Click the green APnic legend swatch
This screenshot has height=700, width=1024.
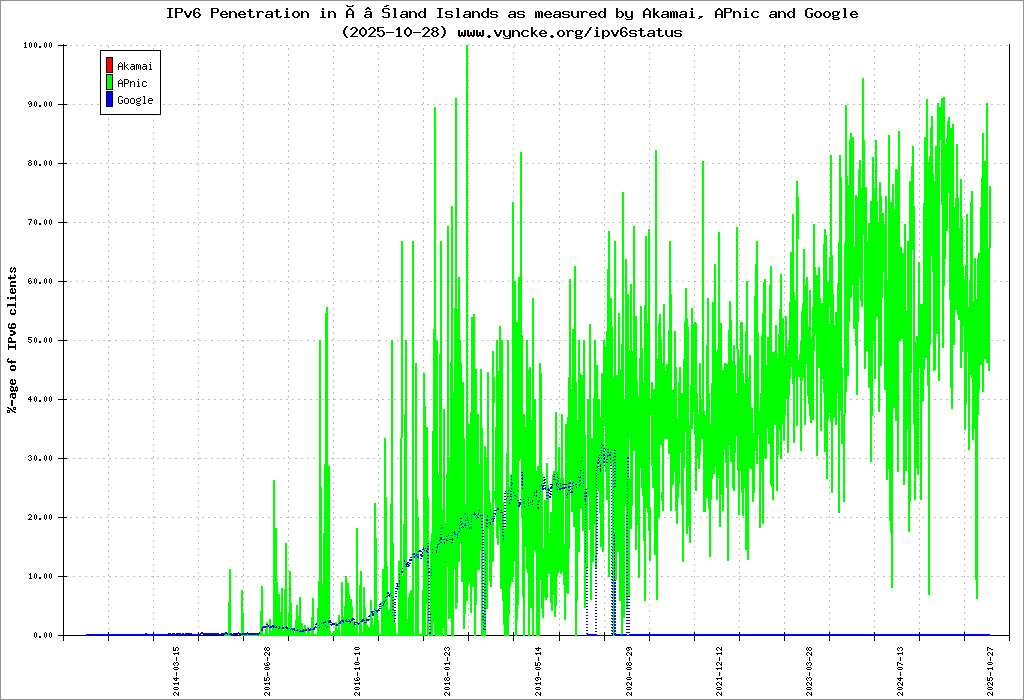[108, 83]
